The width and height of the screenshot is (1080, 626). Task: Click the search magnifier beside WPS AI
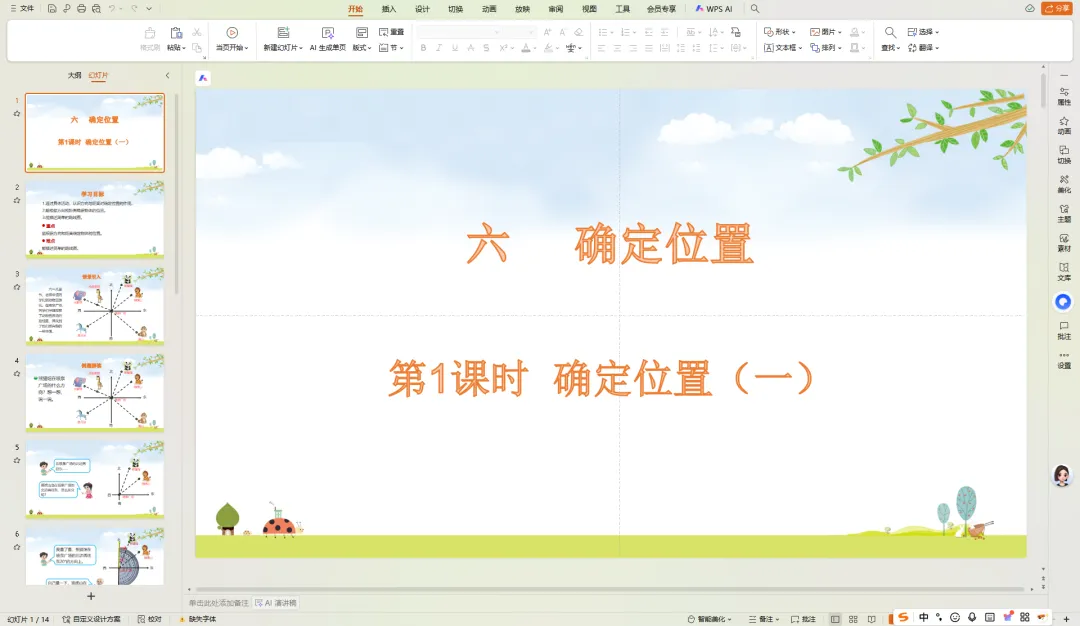[x=755, y=9]
